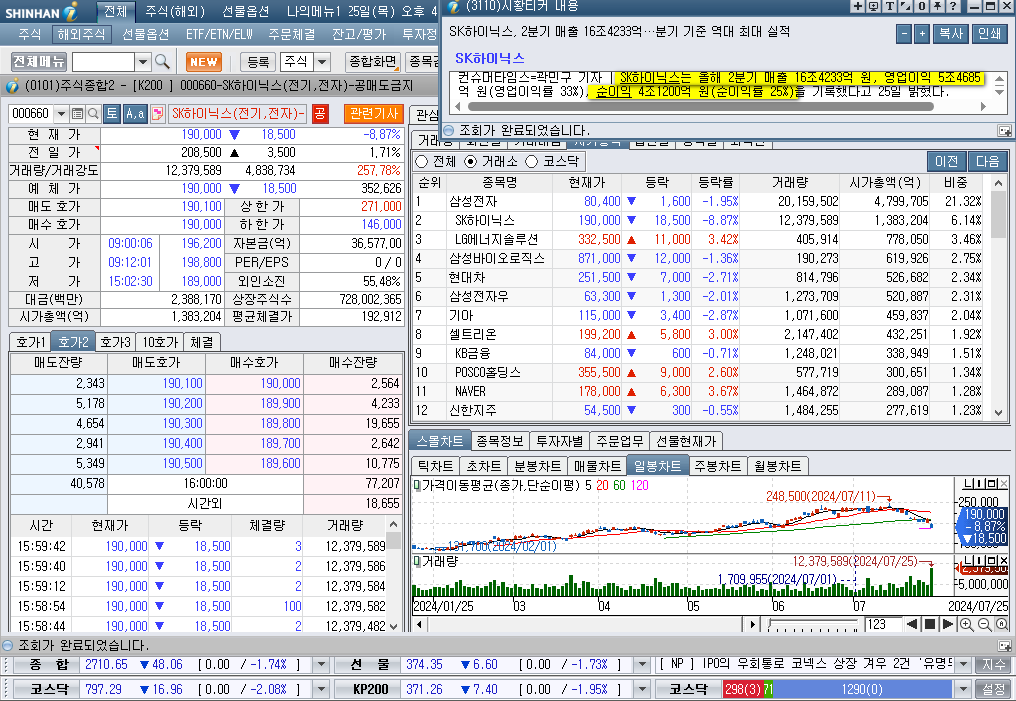The height and width of the screenshot is (701, 1016).
Task: Open the 종합 index ticker dropdown
Action: [x=321, y=665]
